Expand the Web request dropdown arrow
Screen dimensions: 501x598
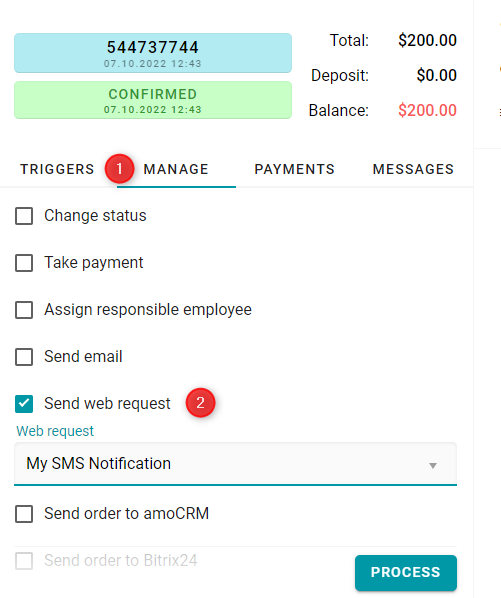click(x=433, y=465)
